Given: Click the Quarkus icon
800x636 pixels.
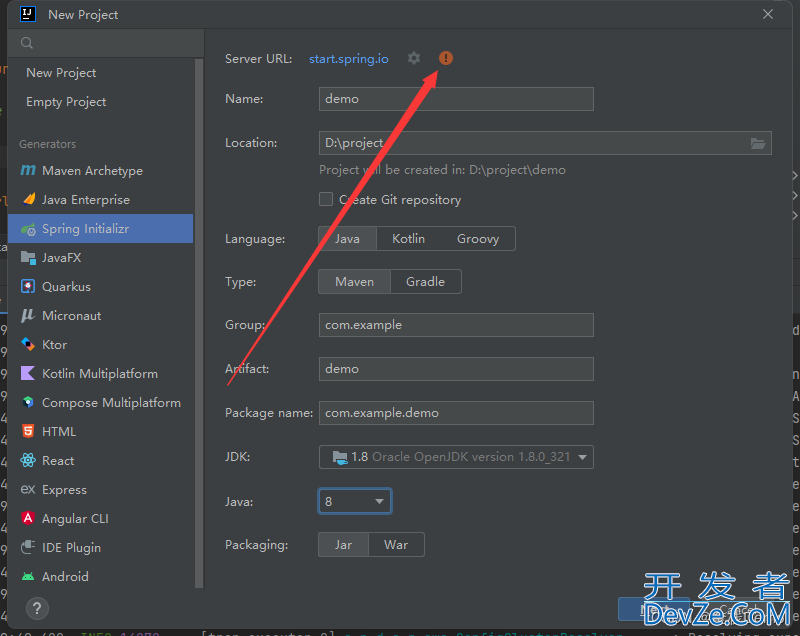Looking at the screenshot, I should click(x=28, y=287).
